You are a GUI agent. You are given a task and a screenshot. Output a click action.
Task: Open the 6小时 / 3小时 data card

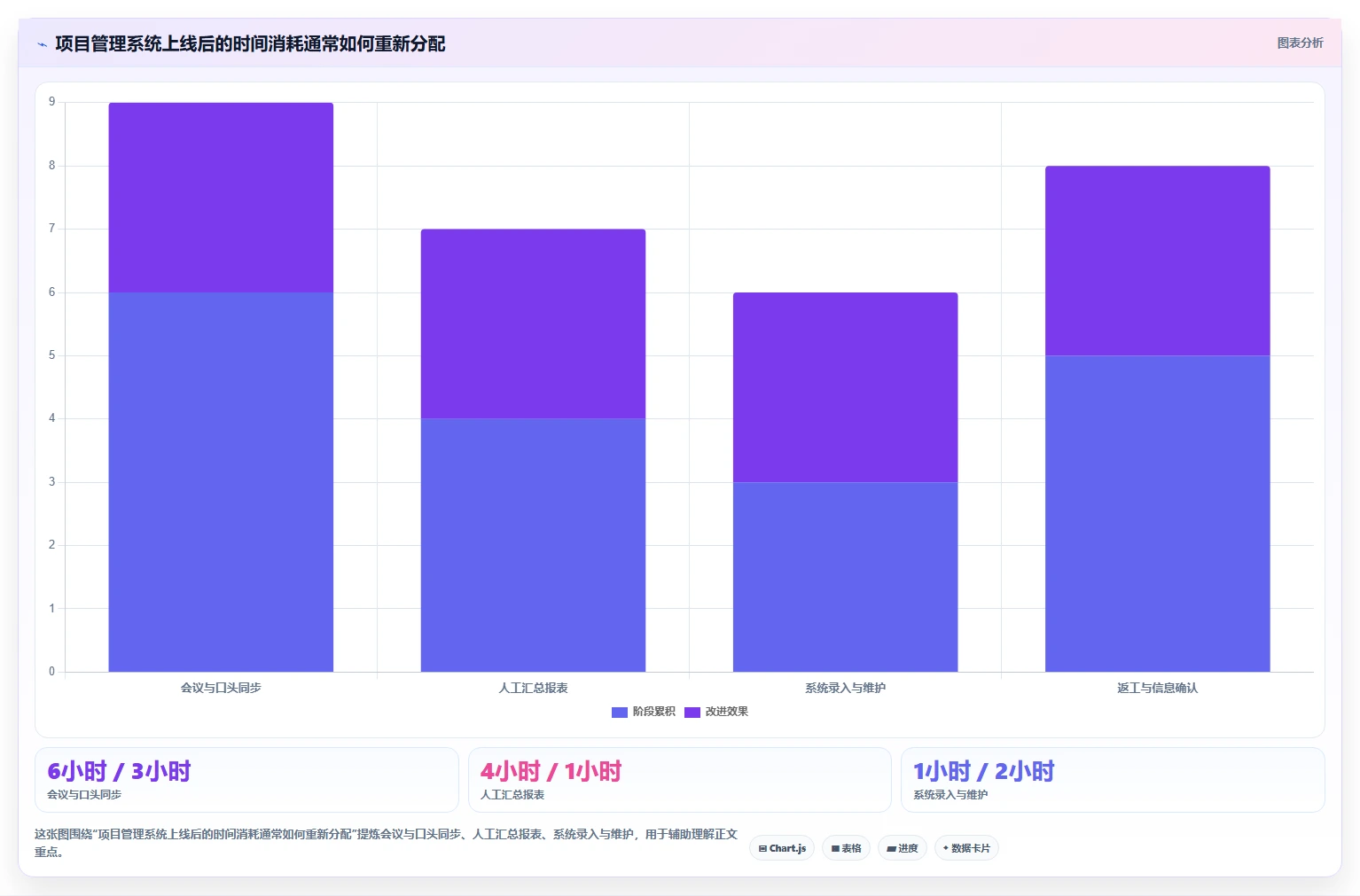click(x=246, y=780)
